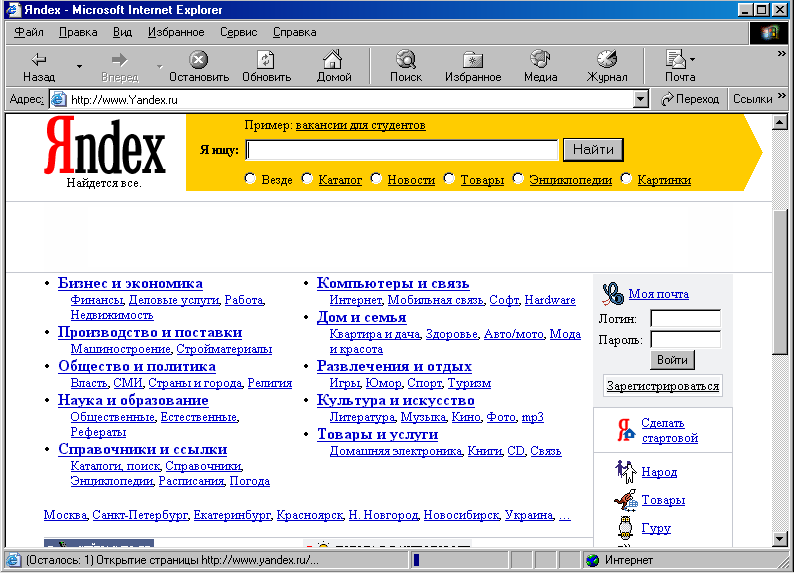The image size is (794, 573).
Task: Open the Избранное favorites folder icon
Action: [x=473, y=60]
